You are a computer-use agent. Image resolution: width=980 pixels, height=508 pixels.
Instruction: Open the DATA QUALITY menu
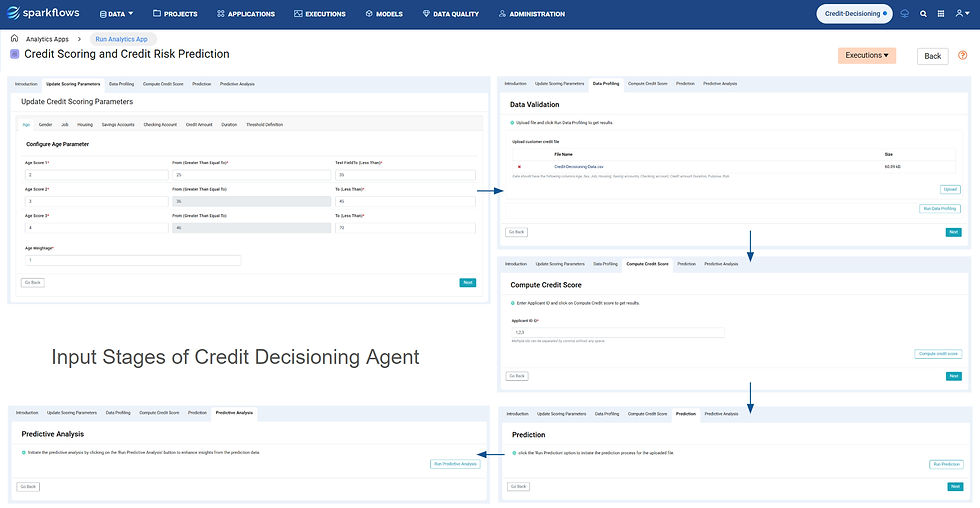click(451, 14)
